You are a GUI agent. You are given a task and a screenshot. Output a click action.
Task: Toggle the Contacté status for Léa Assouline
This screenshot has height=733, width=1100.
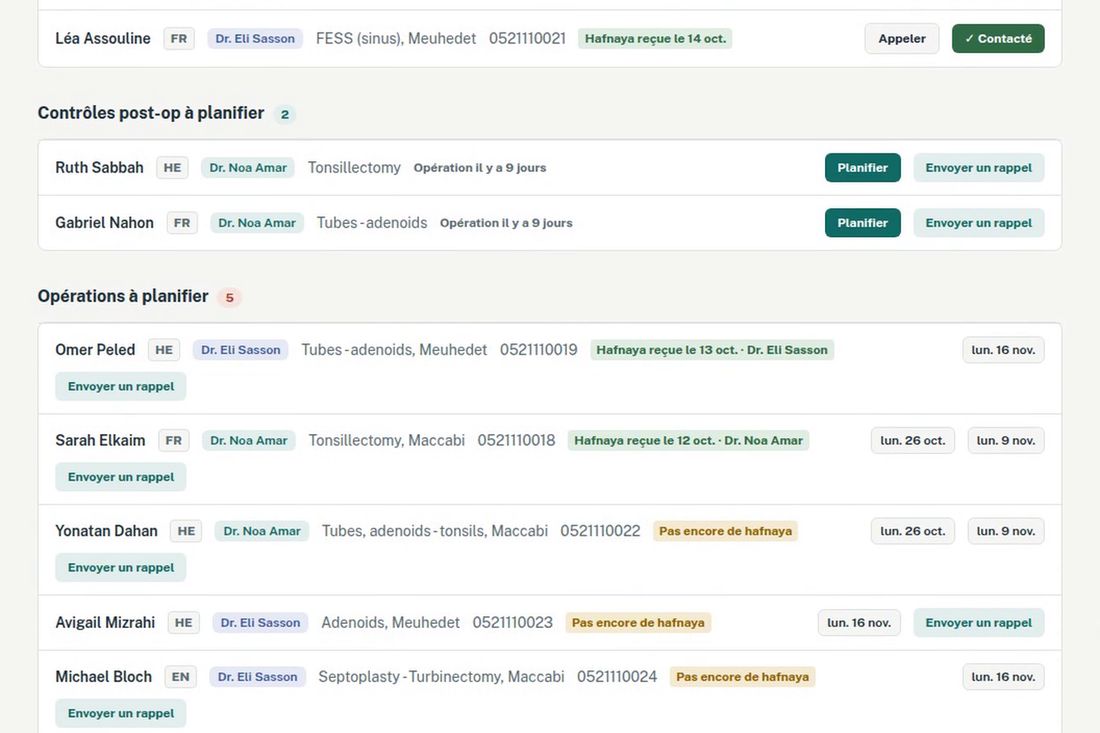tap(998, 39)
